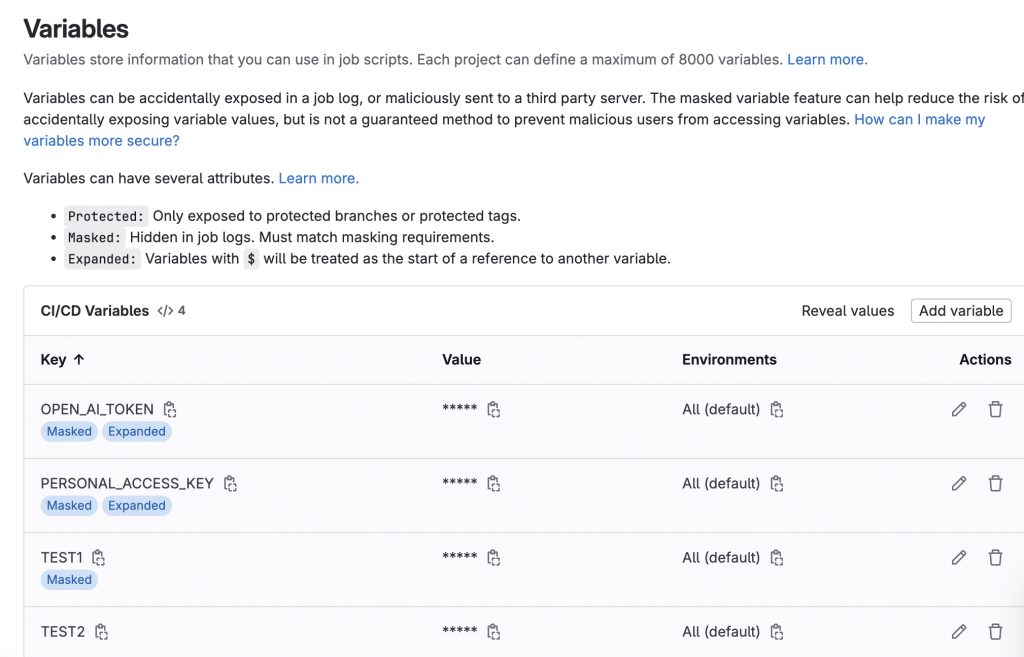Copy the TEST1 variable value
This screenshot has height=657, width=1024.
point(493,557)
